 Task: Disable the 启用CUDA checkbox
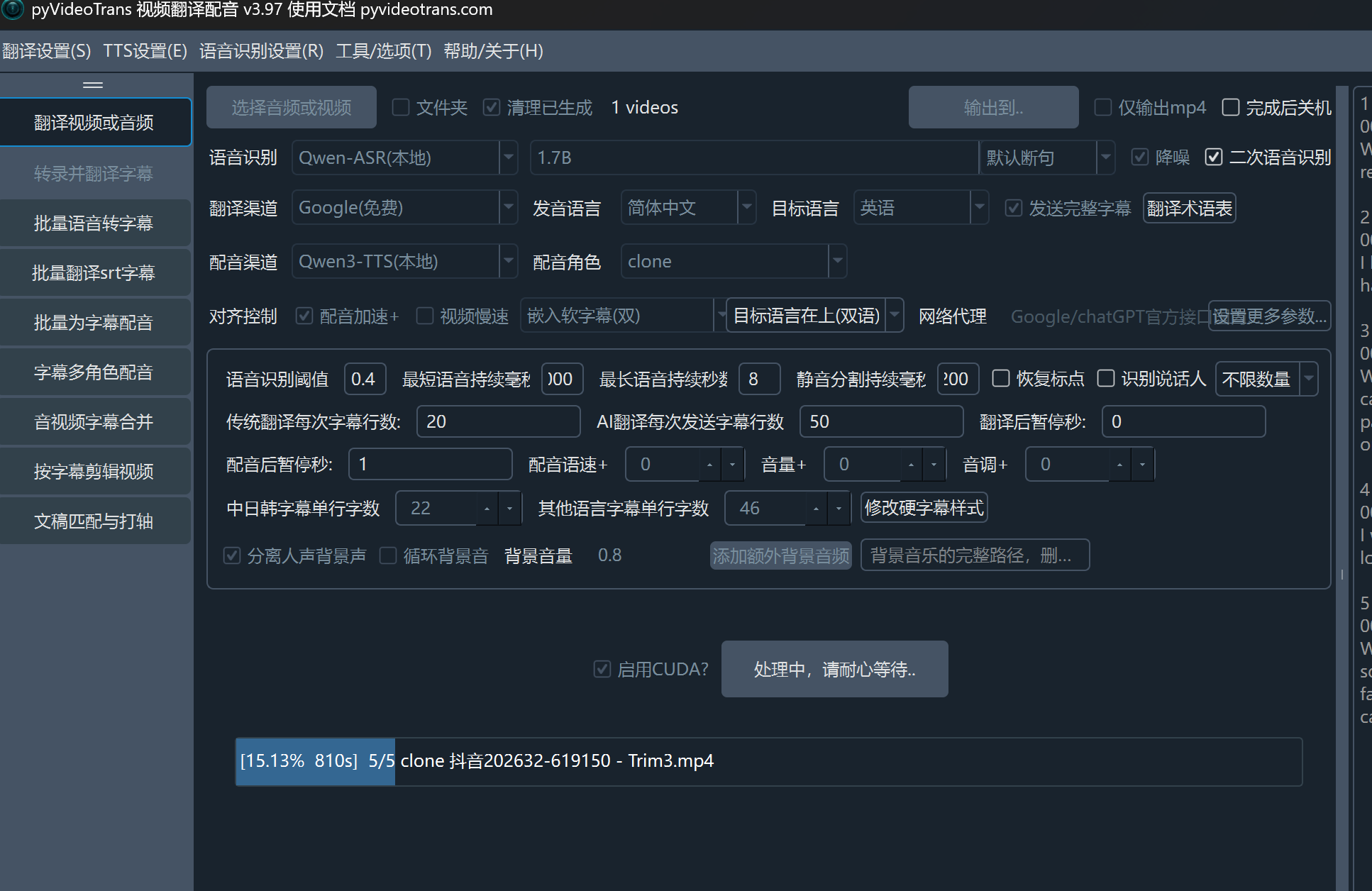point(602,669)
